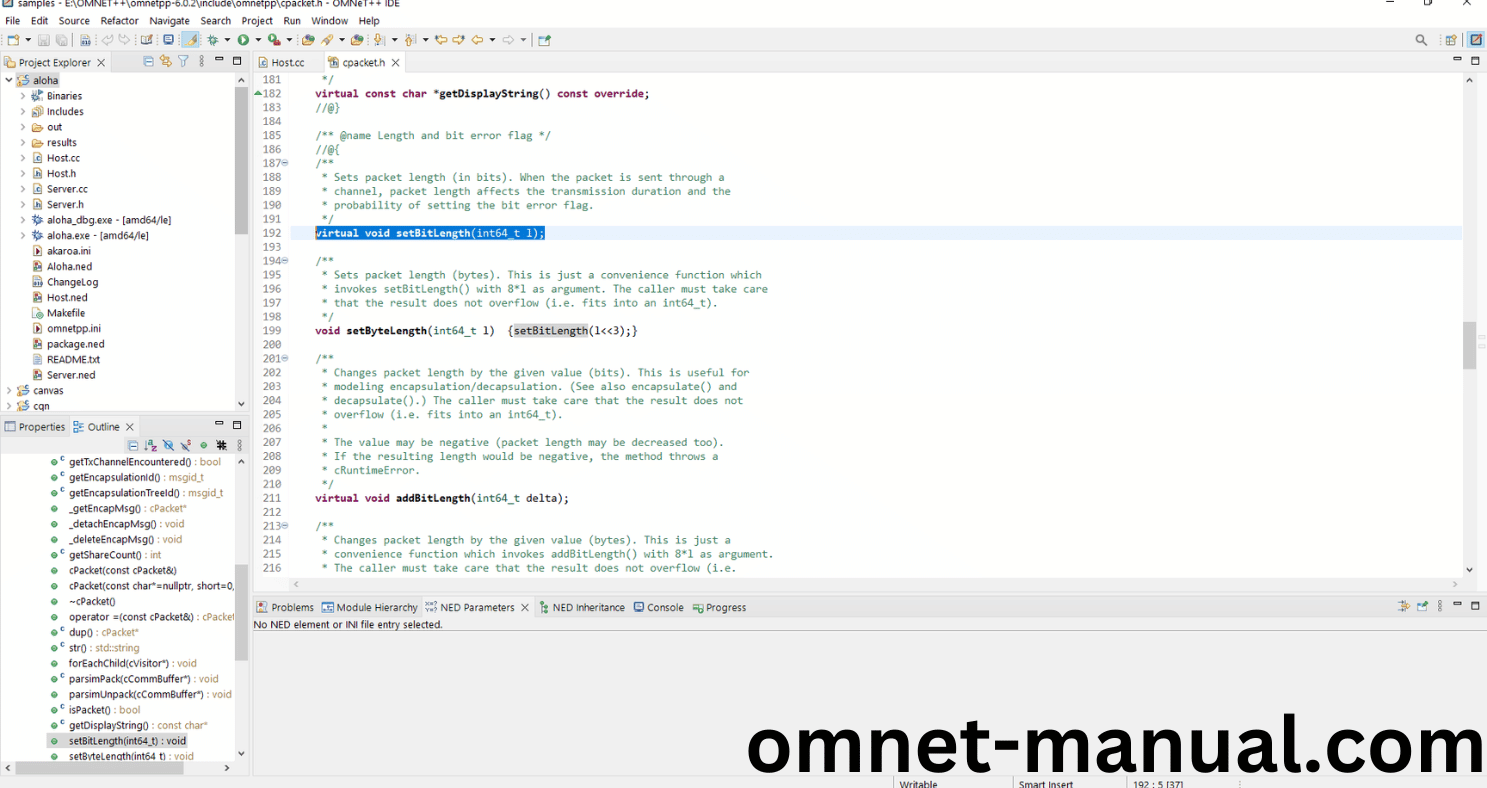Open the Console tab in bottom panel
1487x788 pixels.
coord(665,607)
